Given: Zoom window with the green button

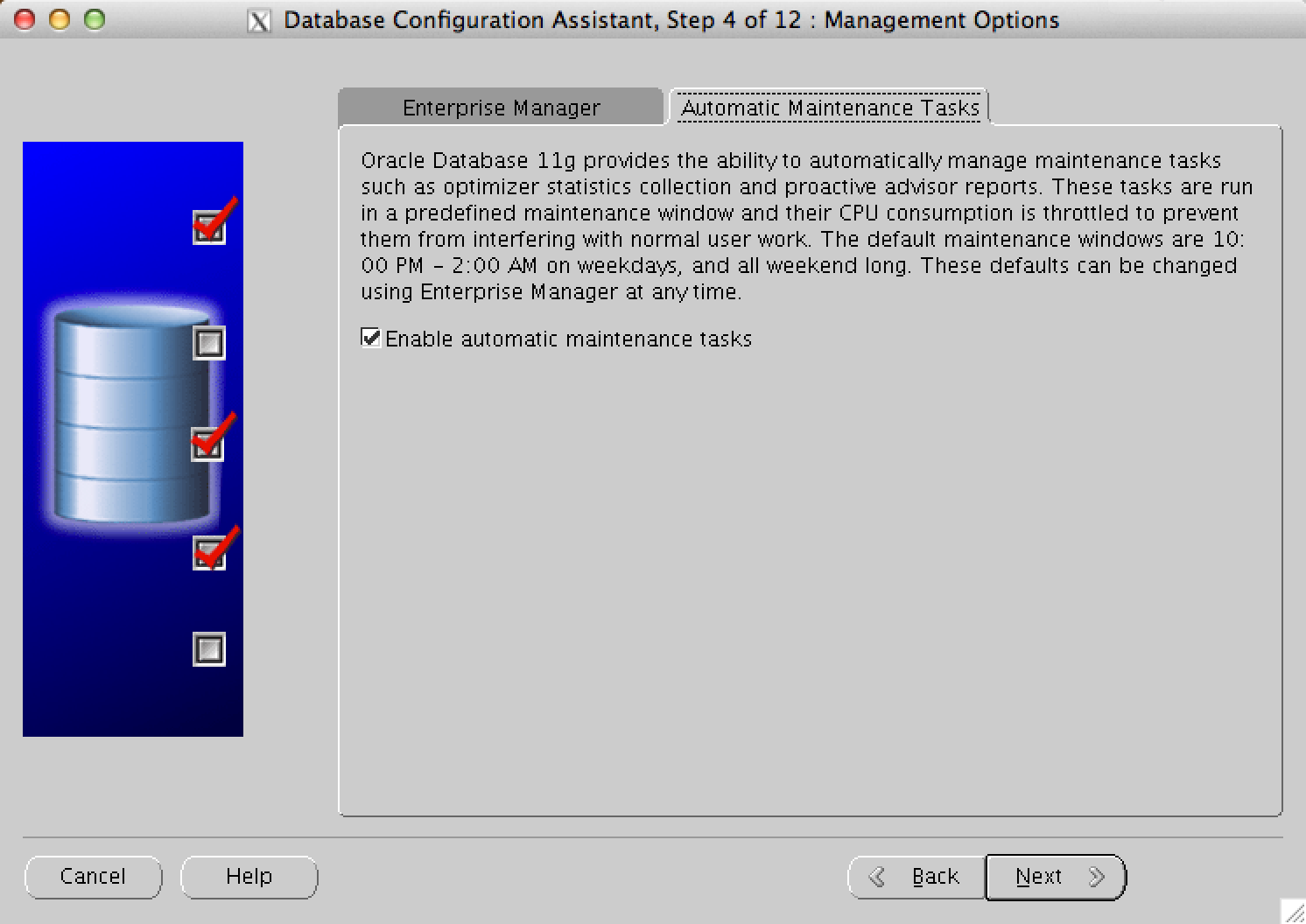Looking at the screenshot, I should (x=95, y=19).
